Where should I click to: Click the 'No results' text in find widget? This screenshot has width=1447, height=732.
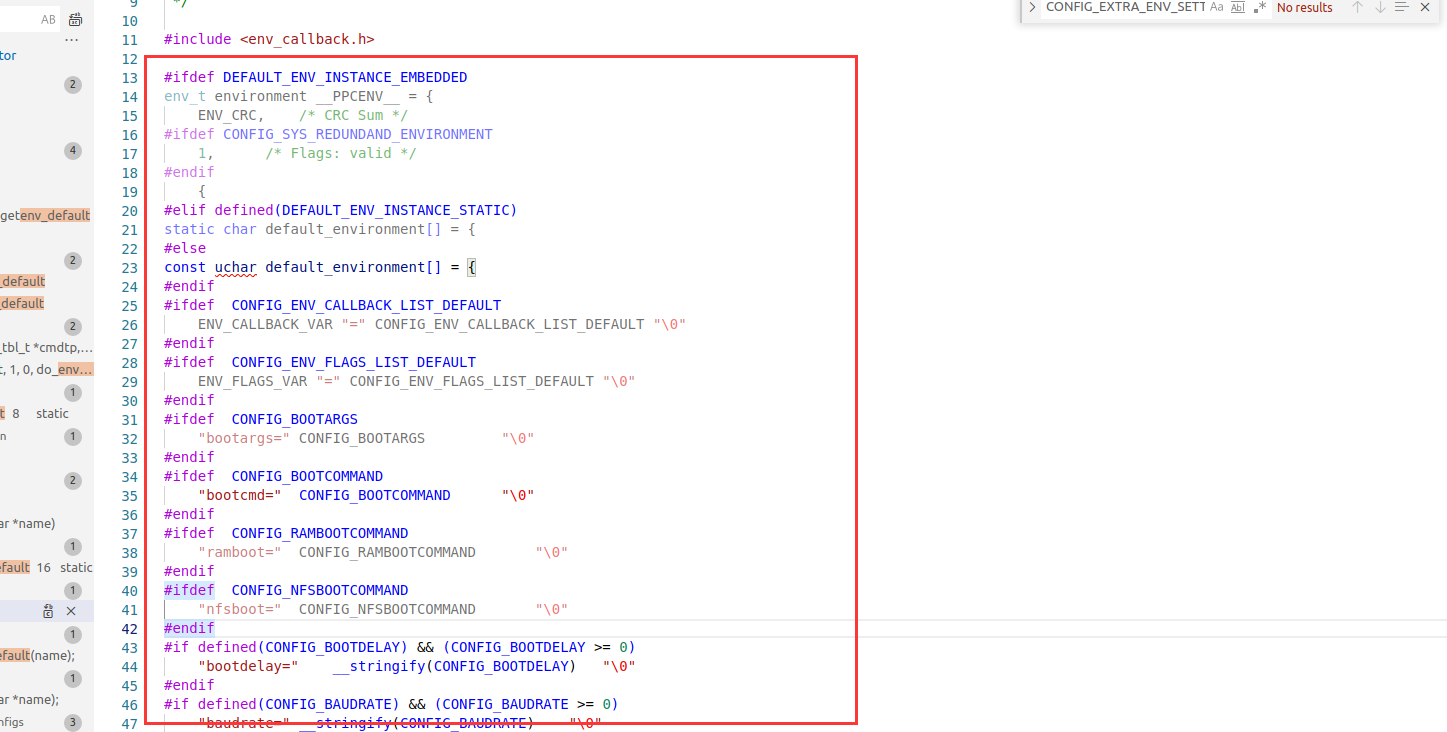[1305, 8]
